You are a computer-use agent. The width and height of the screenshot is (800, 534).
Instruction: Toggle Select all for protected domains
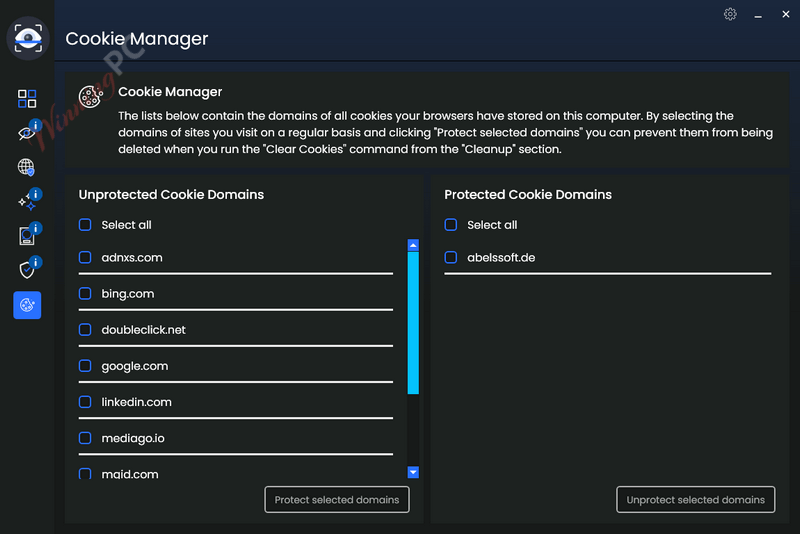coord(451,226)
